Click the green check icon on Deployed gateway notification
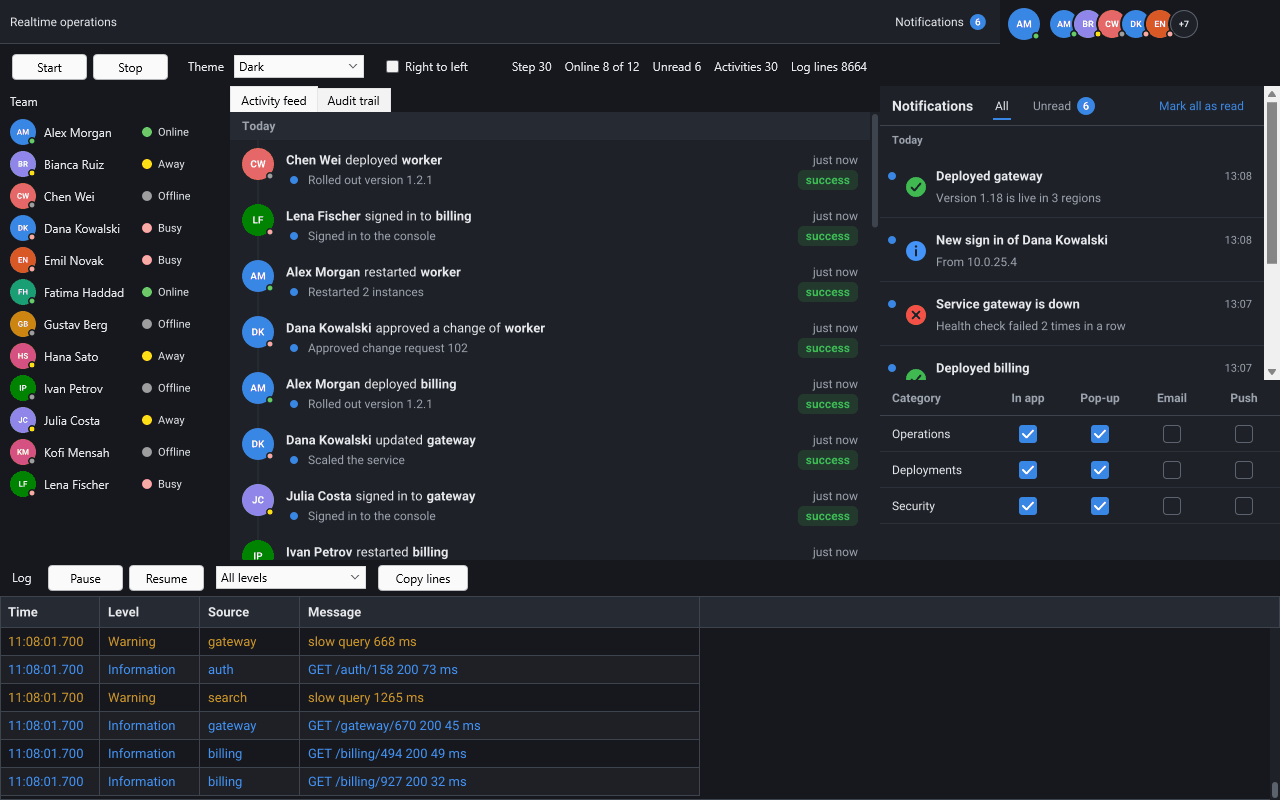Screen dimensions: 1280x800 915,187
